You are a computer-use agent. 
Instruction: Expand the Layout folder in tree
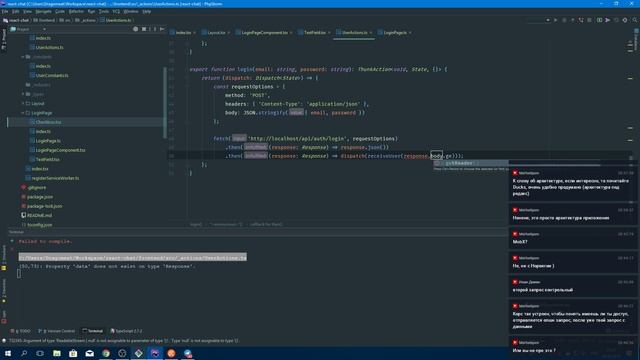(x=23, y=103)
